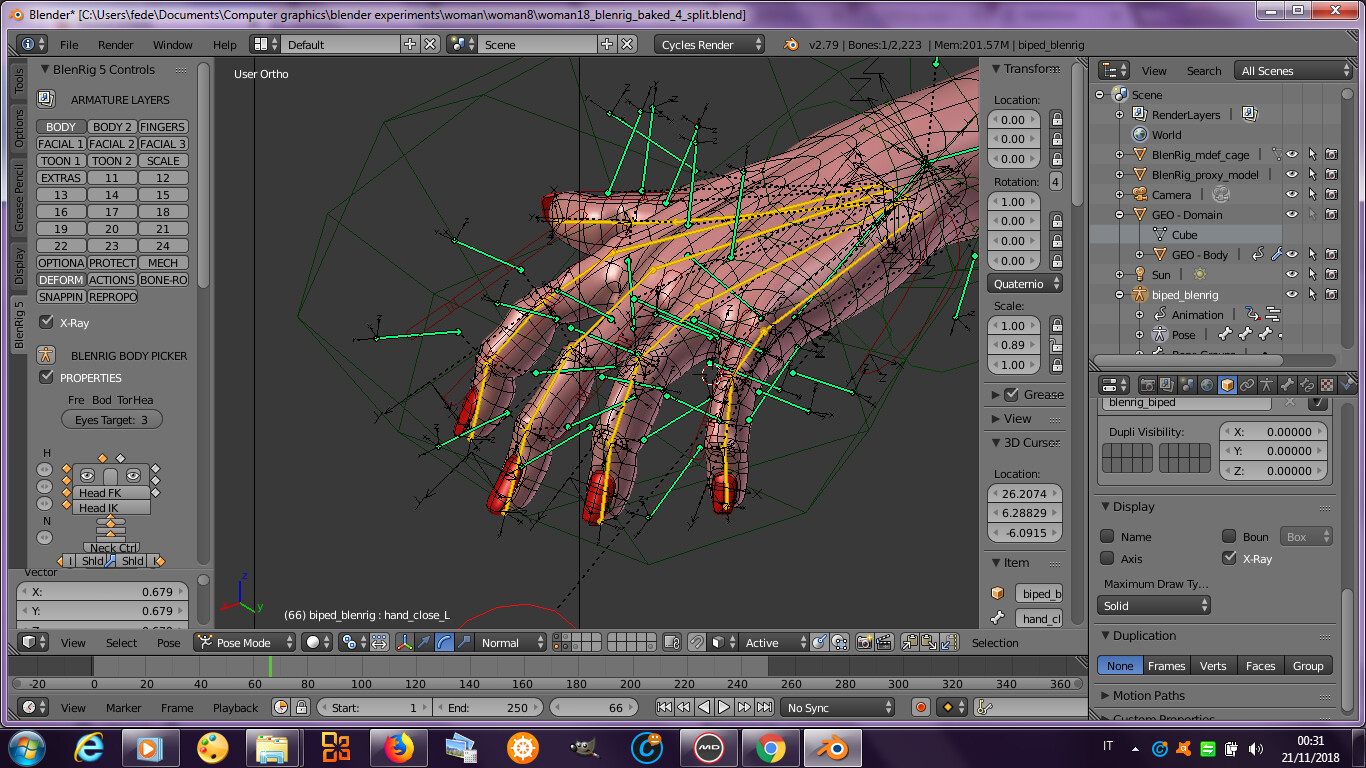The image size is (1366, 768).
Task: Enable the BODY 2 armature layer
Action: point(112,127)
